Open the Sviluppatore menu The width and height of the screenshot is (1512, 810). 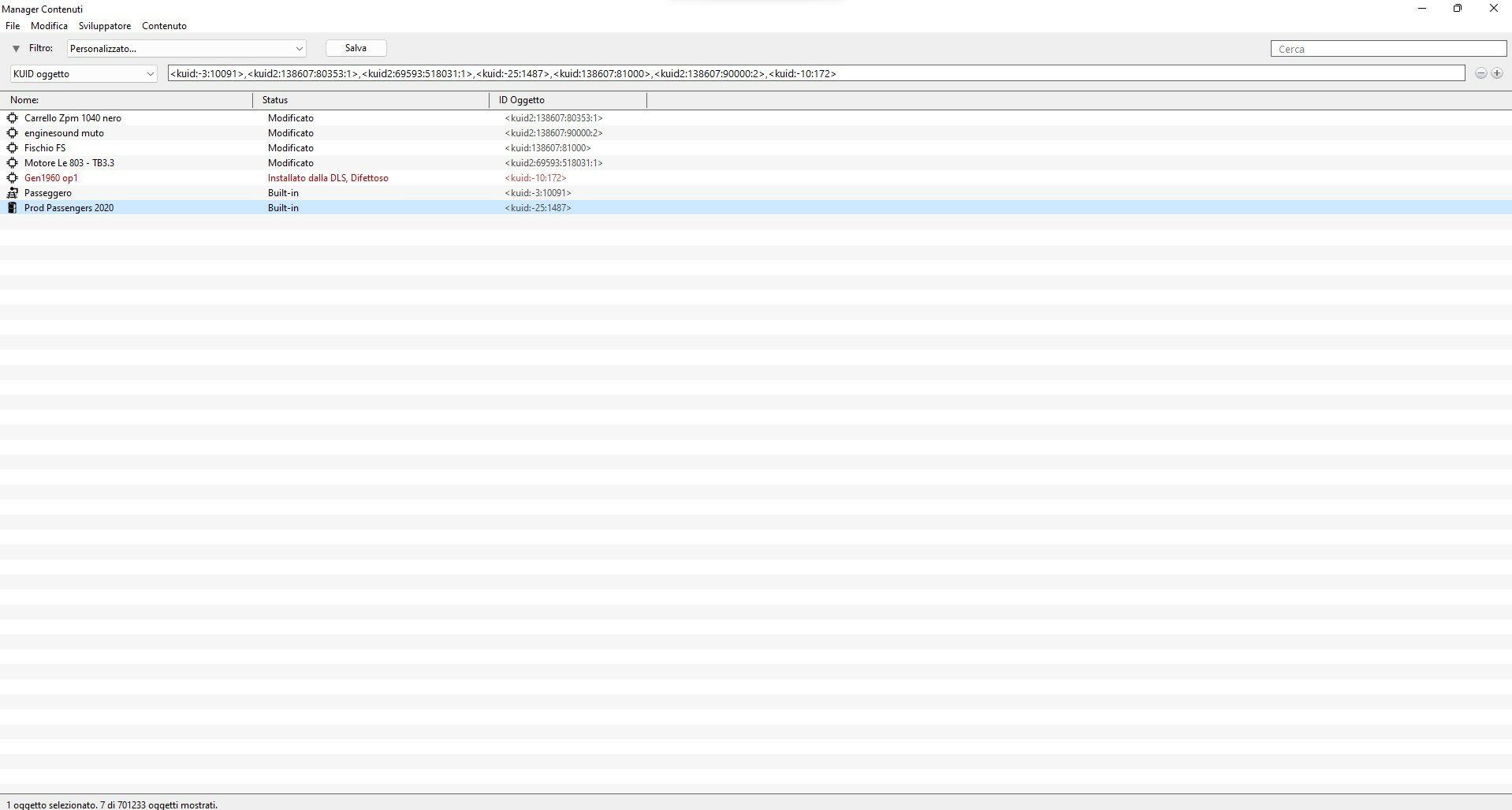pyautogui.click(x=105, y=26)
